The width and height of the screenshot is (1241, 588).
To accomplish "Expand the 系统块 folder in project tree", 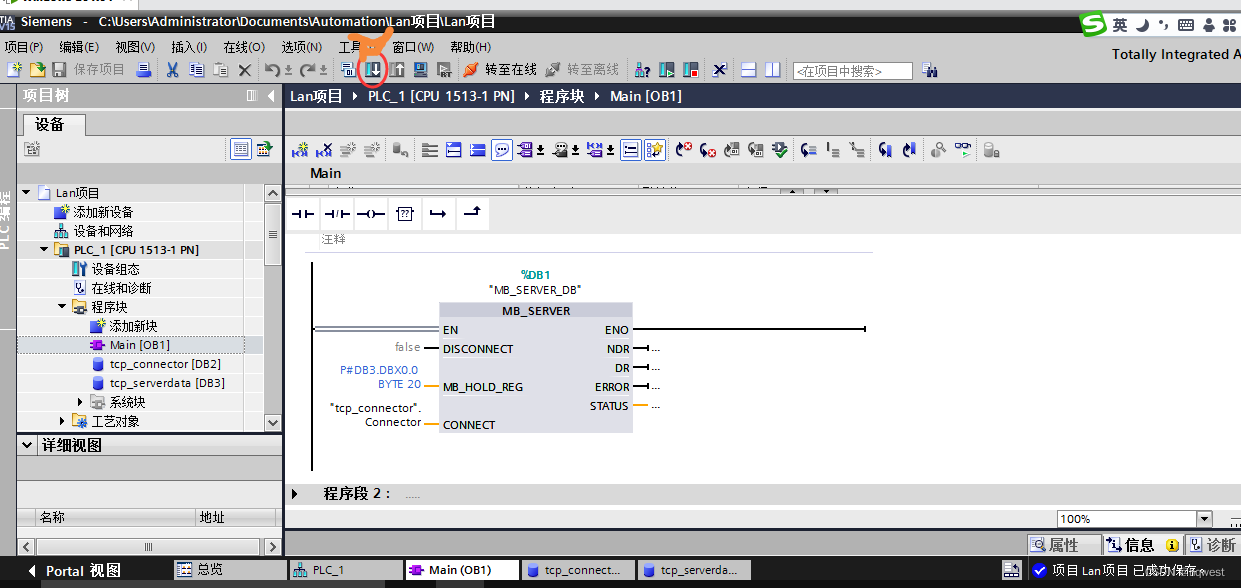I will [x=80, y=401].
